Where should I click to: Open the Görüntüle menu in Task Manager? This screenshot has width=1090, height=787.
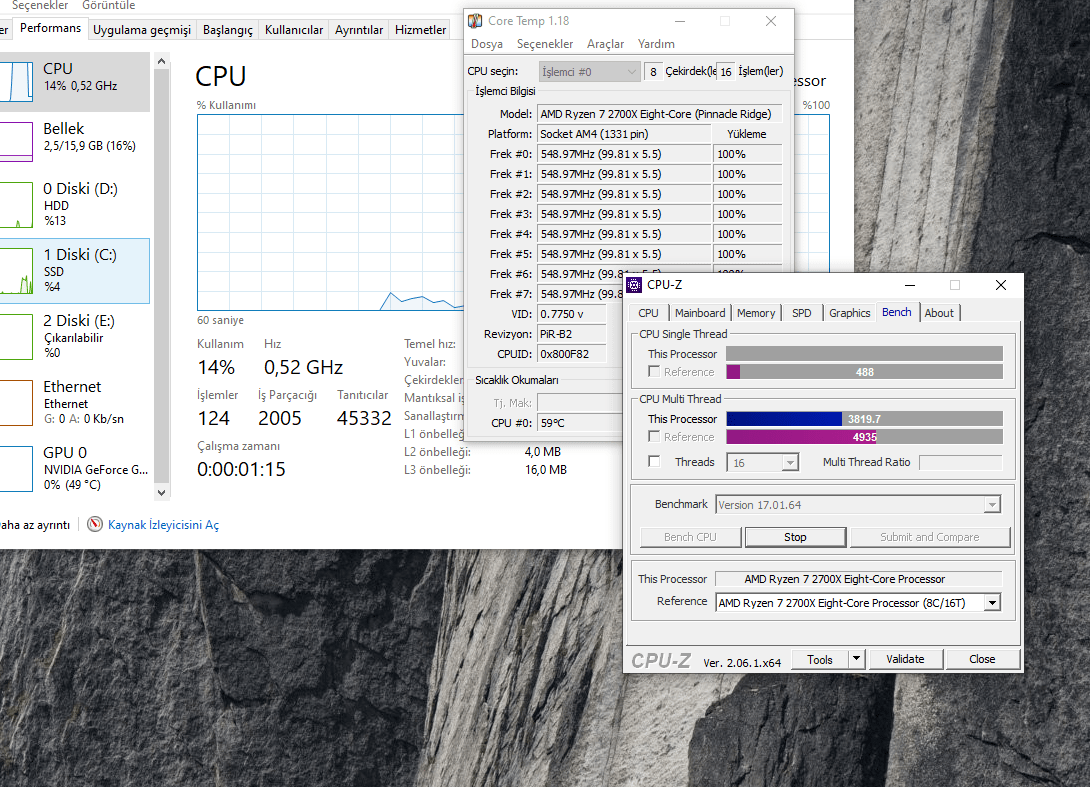(108, 6)
